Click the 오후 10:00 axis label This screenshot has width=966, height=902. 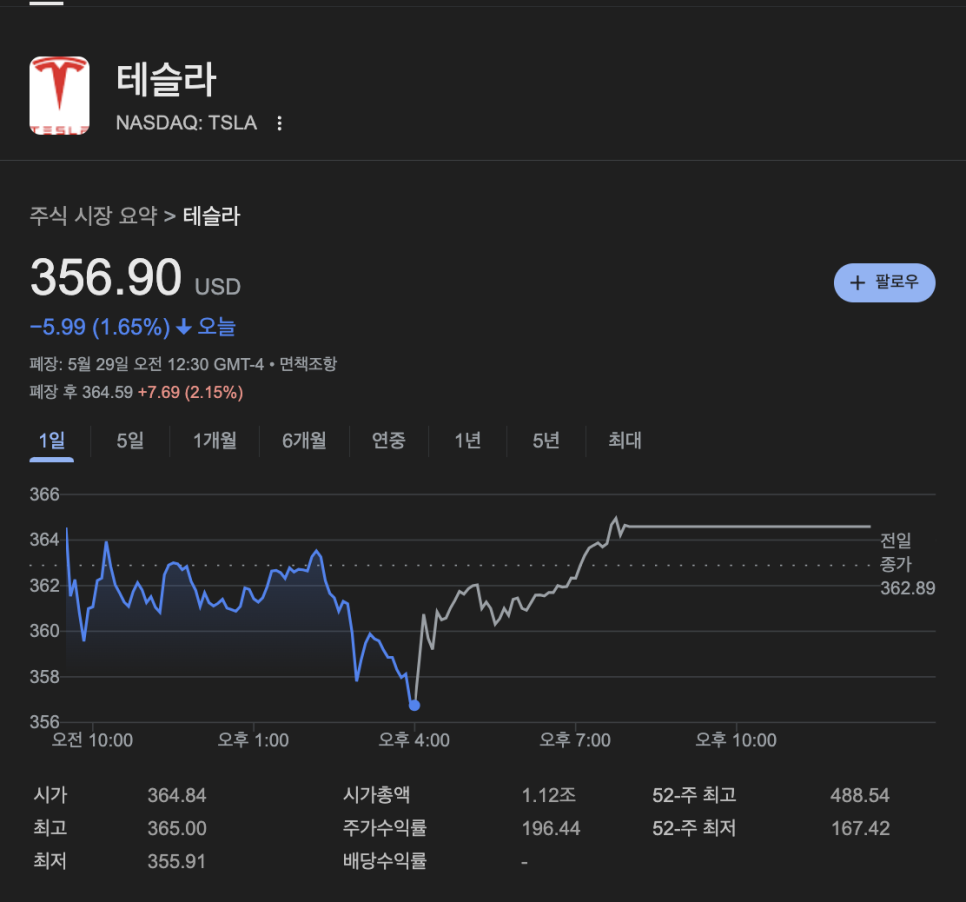coord(736,740)
